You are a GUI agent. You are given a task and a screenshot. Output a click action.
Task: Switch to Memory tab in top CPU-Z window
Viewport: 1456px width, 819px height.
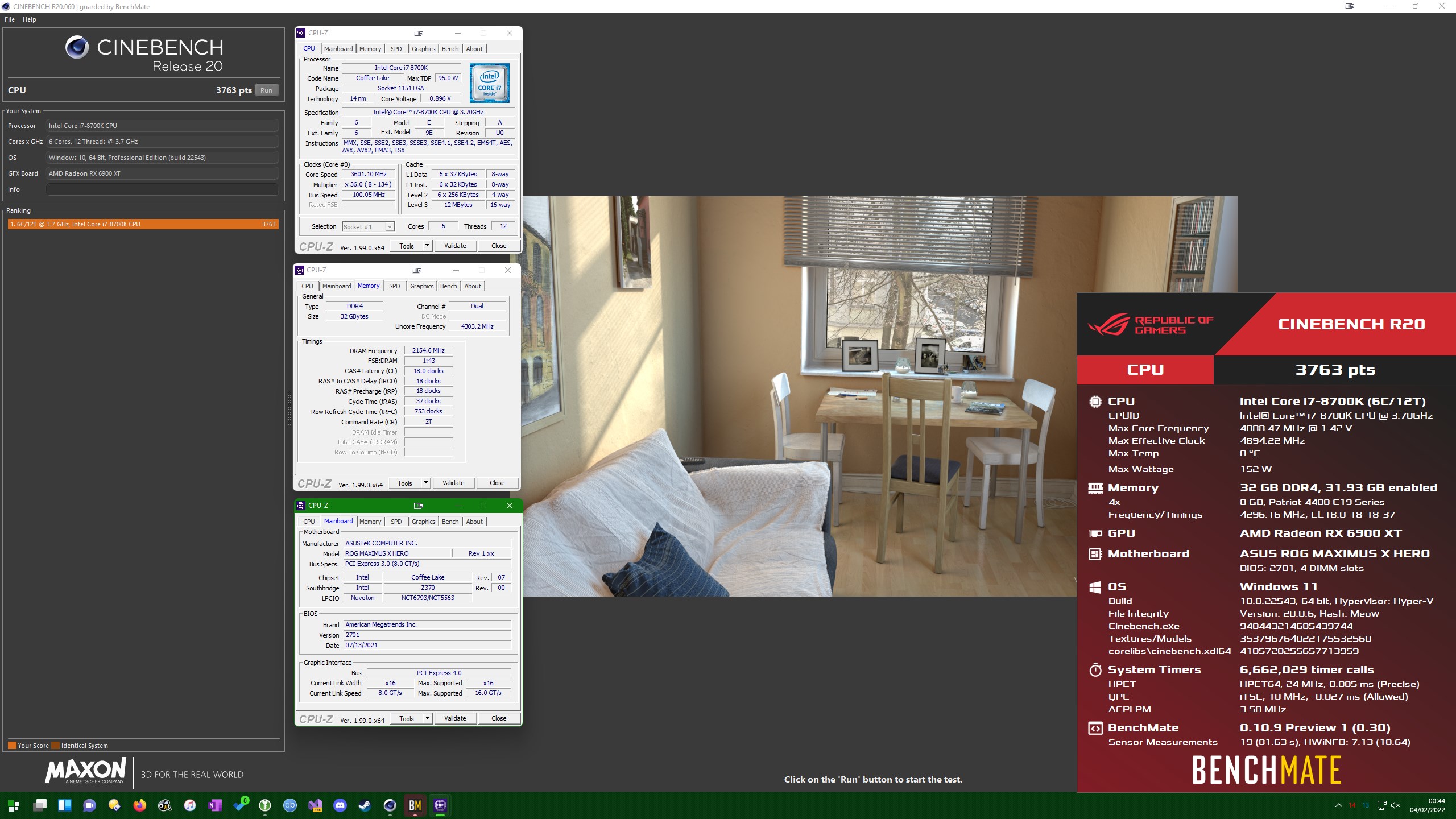(370, 49)
